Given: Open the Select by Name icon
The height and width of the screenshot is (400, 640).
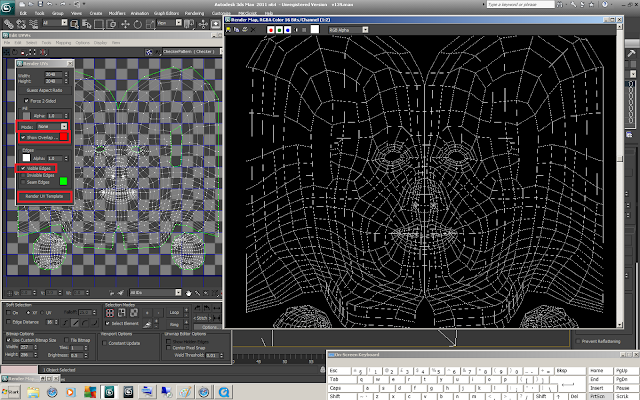Looking at the screenshot, I should [86, 24].
